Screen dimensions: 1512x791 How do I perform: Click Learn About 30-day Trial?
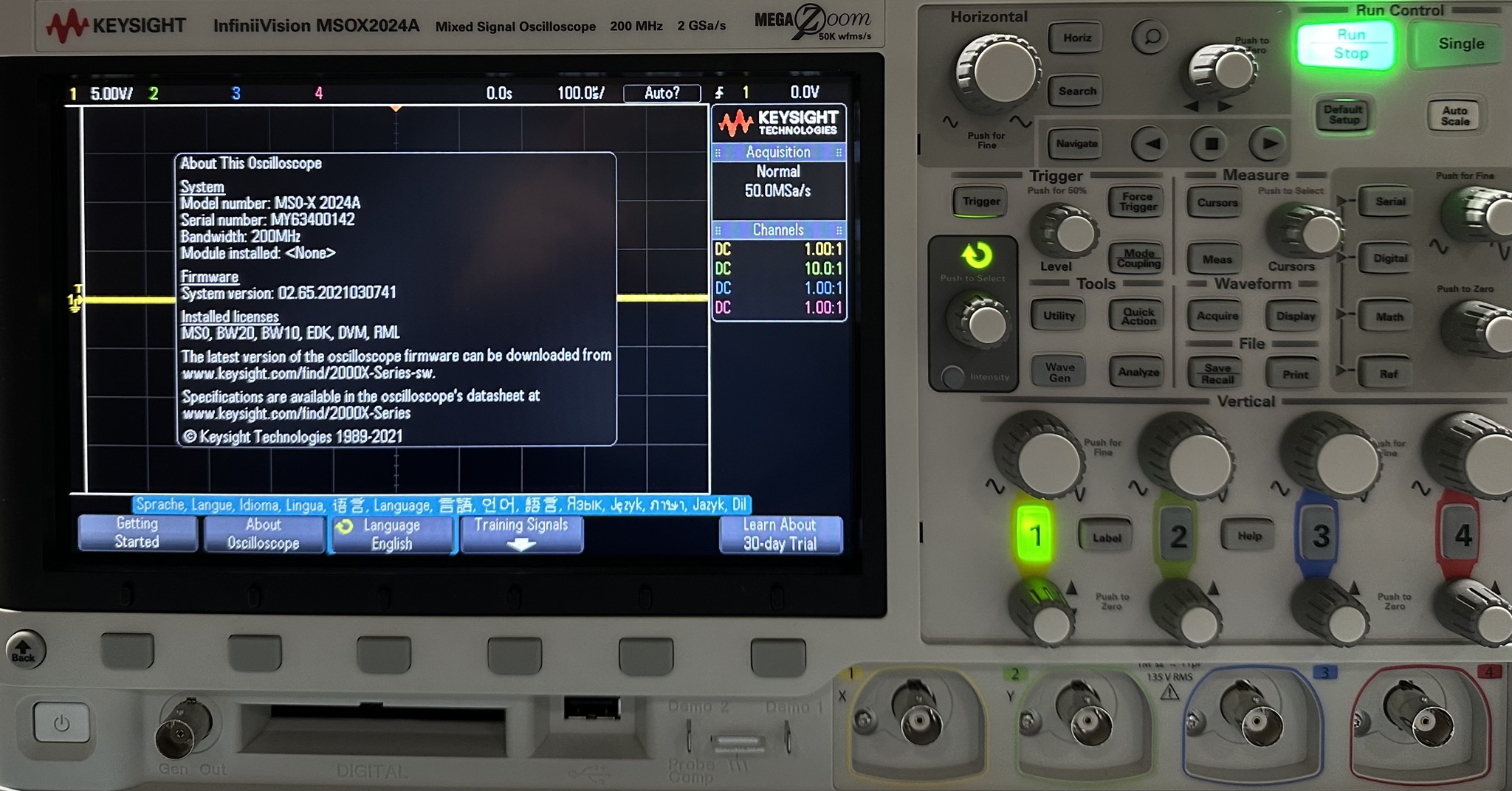pos(780,534)
